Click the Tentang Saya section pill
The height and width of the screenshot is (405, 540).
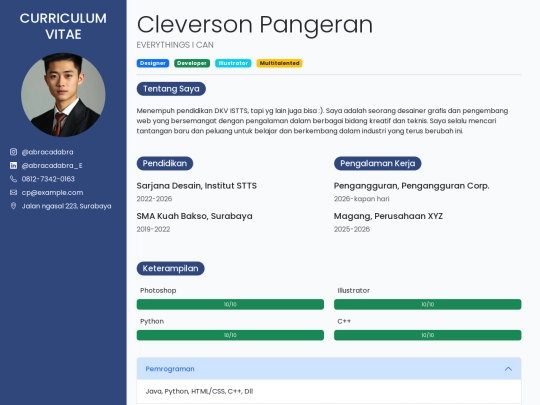click(171, 89)
